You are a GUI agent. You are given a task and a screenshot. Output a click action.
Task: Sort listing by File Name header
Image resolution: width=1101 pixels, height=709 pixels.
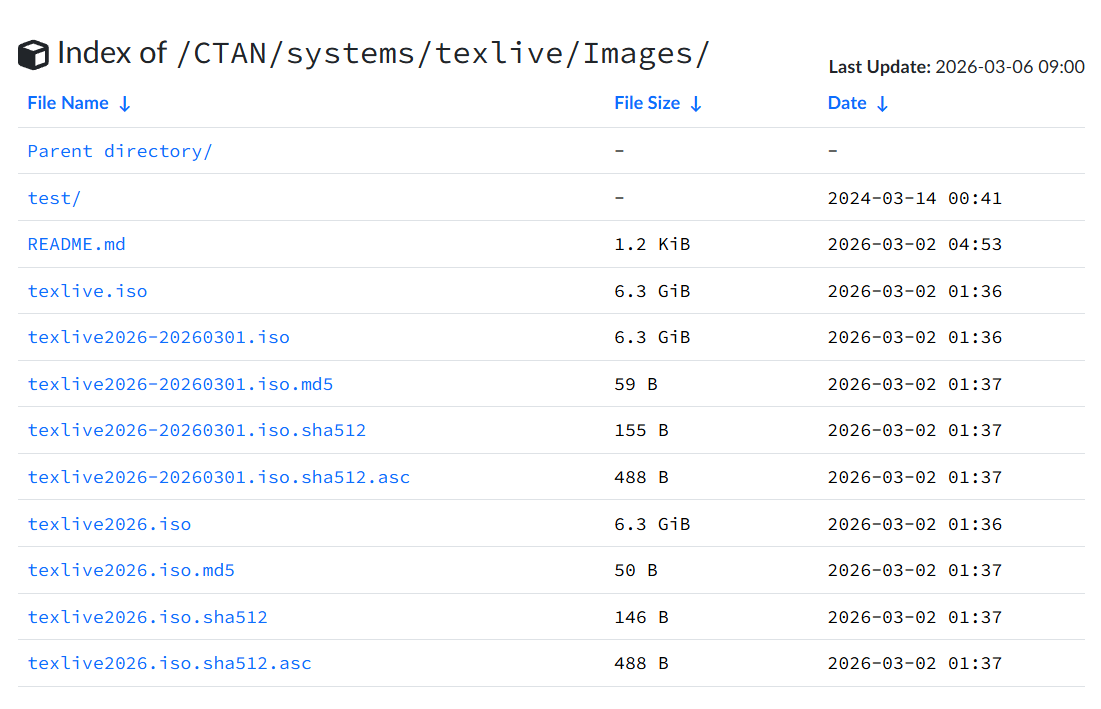point(68,103)
